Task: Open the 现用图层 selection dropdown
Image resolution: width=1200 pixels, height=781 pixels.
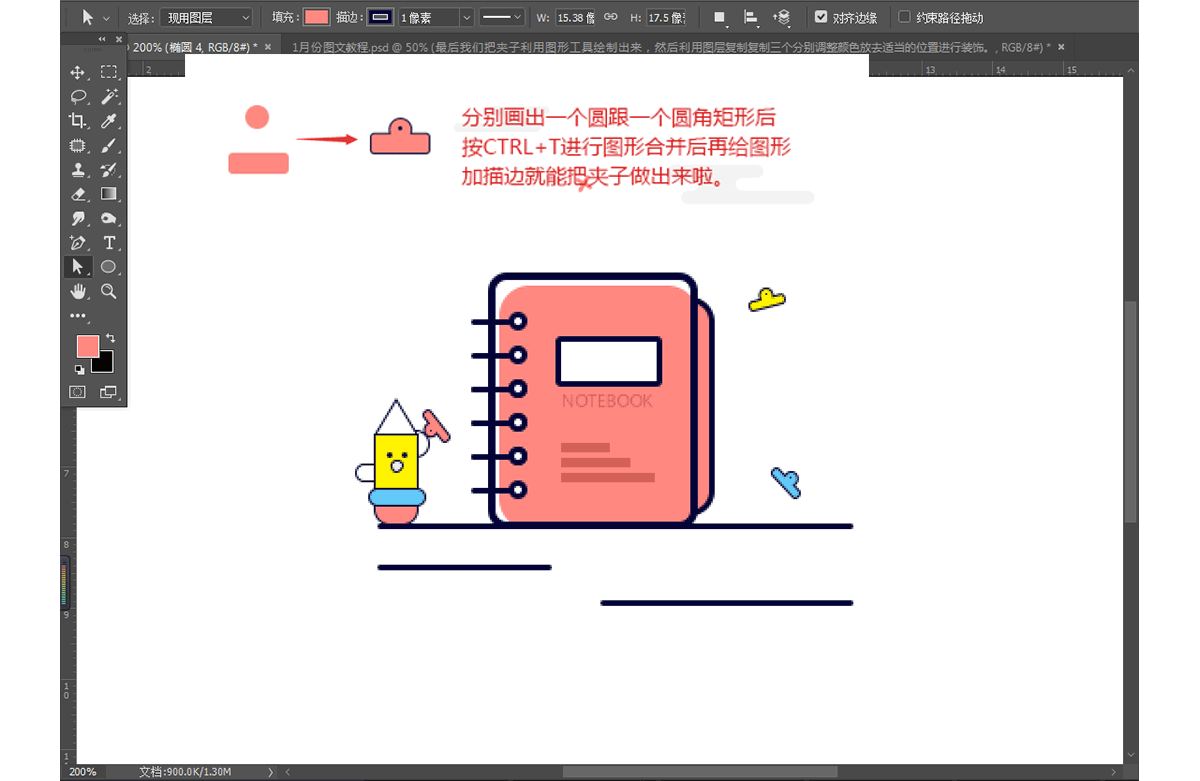Action: coord(205,17)
